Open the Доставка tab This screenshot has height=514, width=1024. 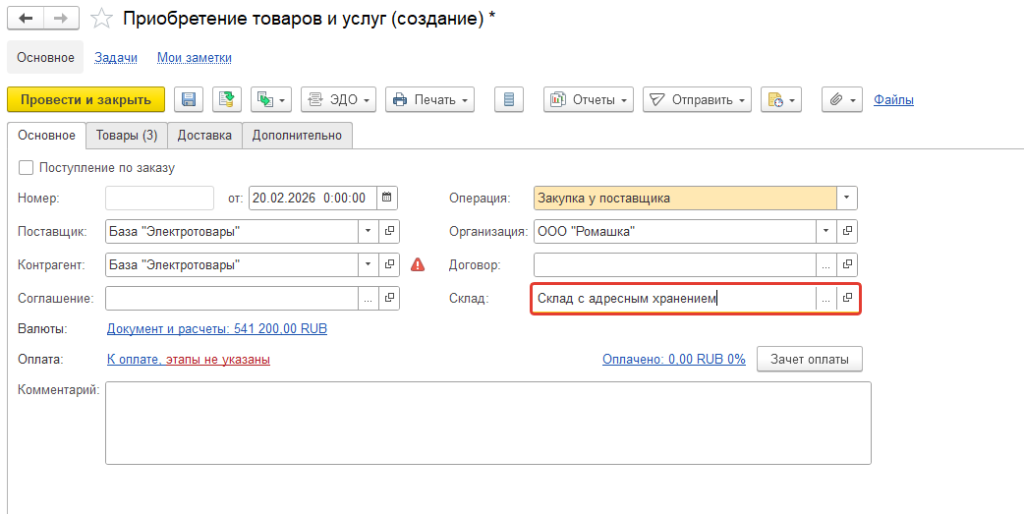tap(204, 135)
